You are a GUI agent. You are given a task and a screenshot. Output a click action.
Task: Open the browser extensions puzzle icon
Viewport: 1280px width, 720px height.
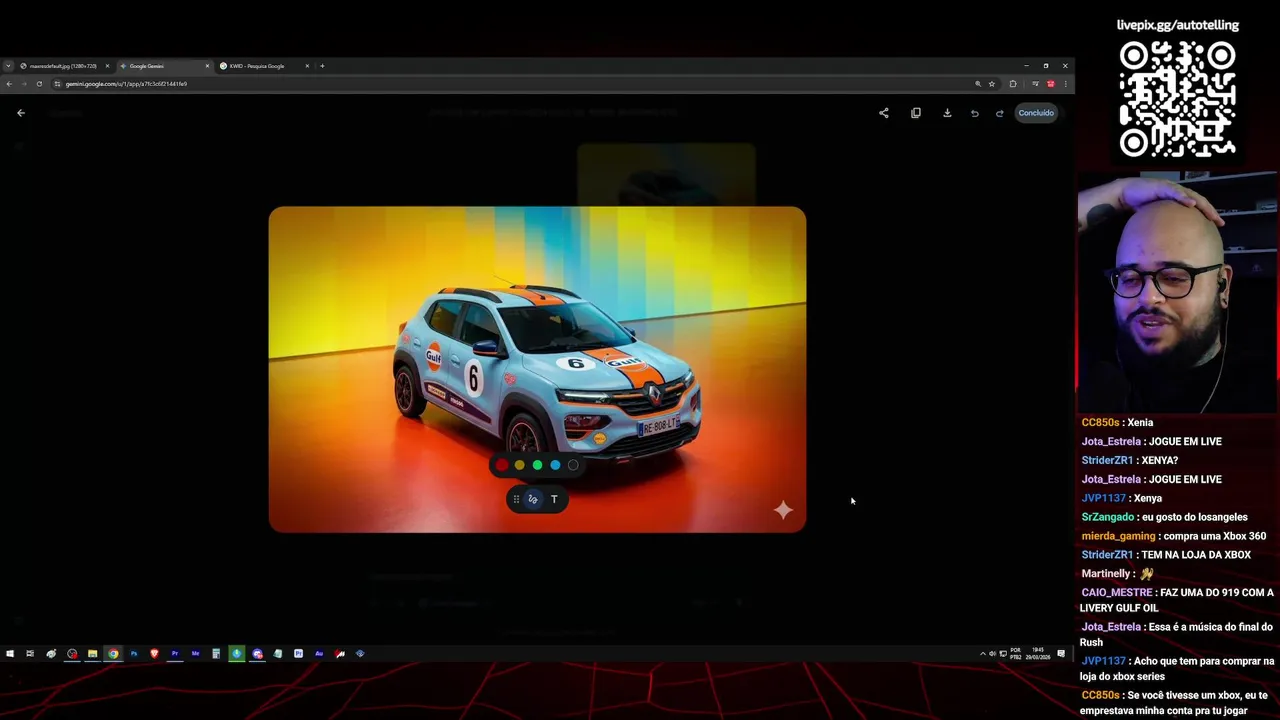(x=1013, y=84)
